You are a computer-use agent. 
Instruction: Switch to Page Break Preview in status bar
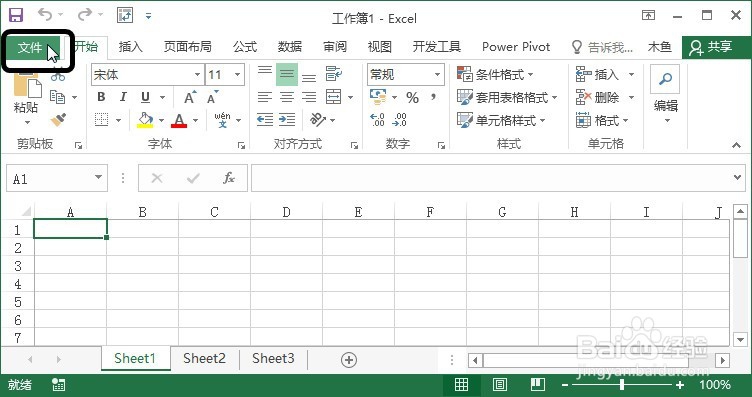pyautogui.click(x=538, y=385)
